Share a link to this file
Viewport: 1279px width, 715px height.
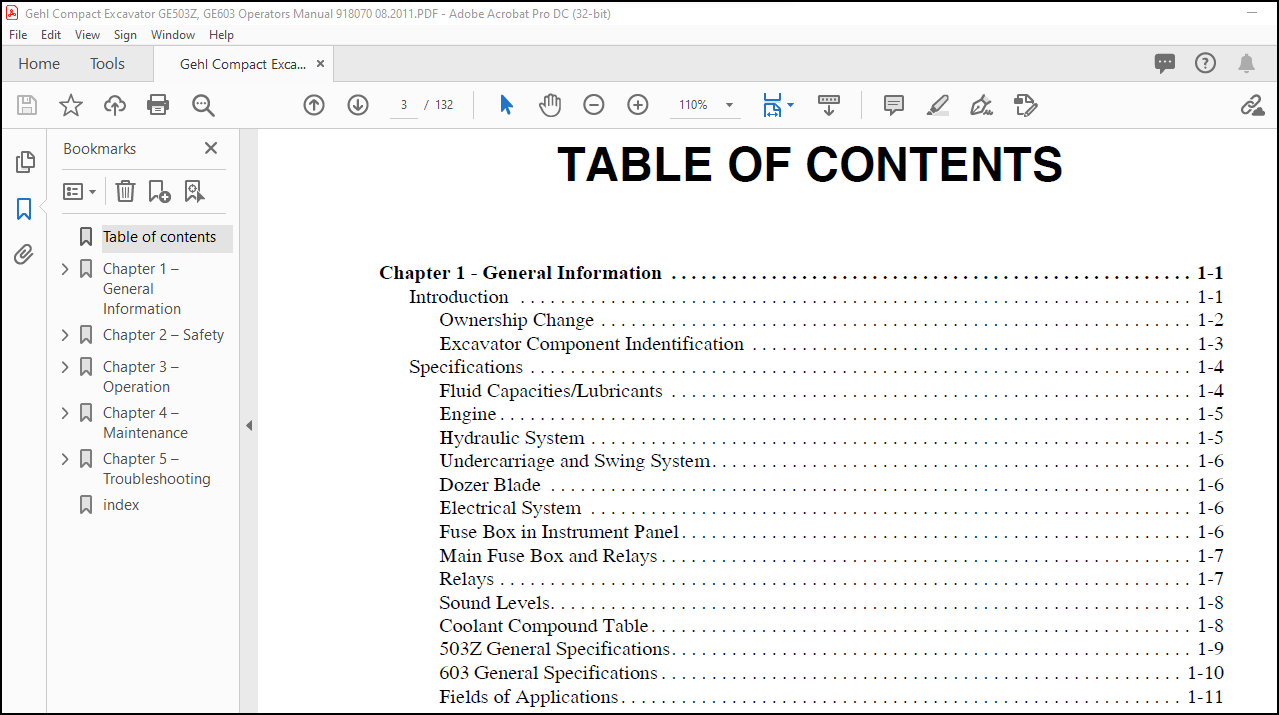[1252, 105]
